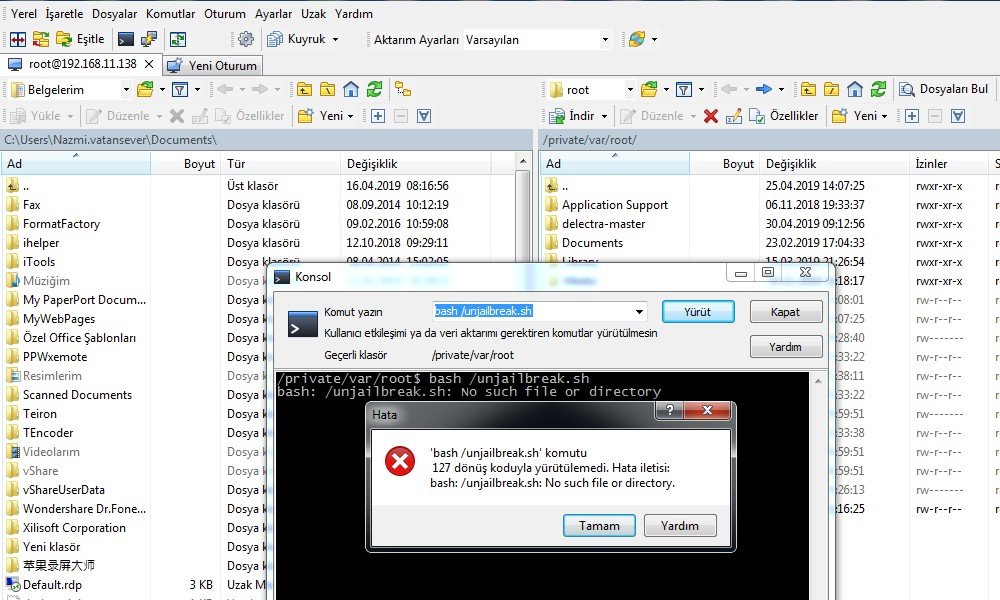
Task: Expand the remote forward history dropdown arrow
Action: point(781,90)
